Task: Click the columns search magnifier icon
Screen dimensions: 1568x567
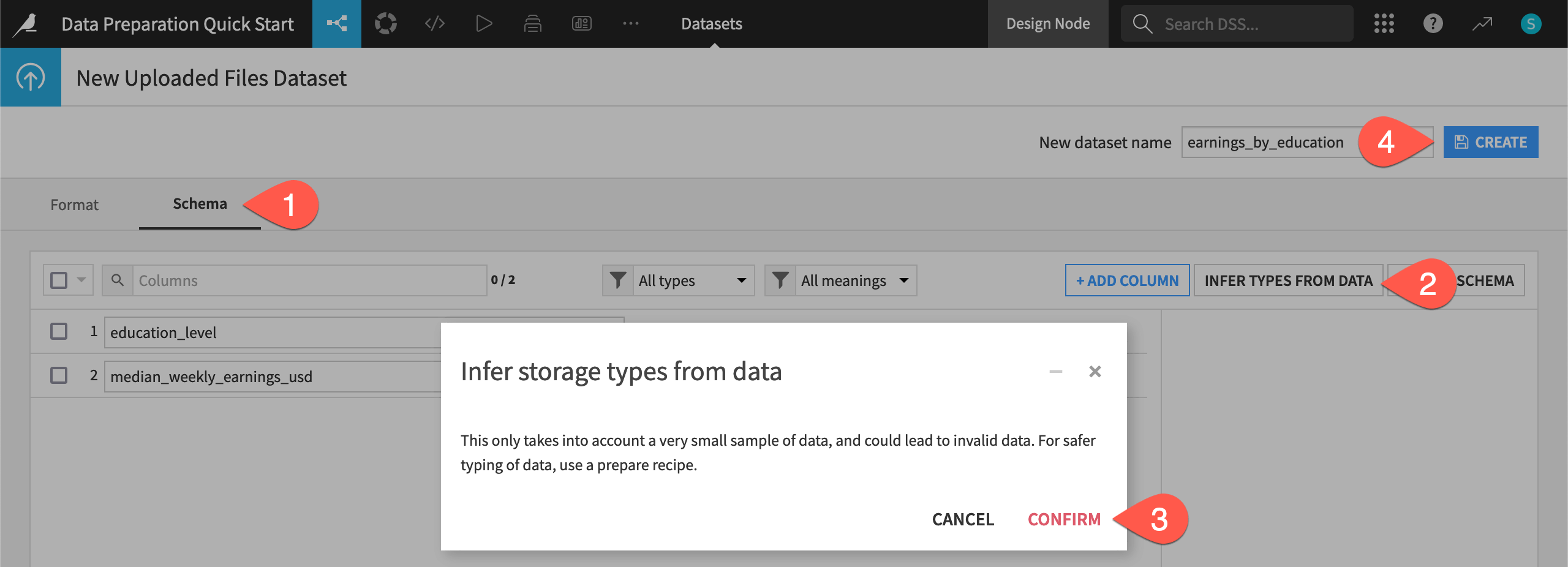Action: (118, 280)
